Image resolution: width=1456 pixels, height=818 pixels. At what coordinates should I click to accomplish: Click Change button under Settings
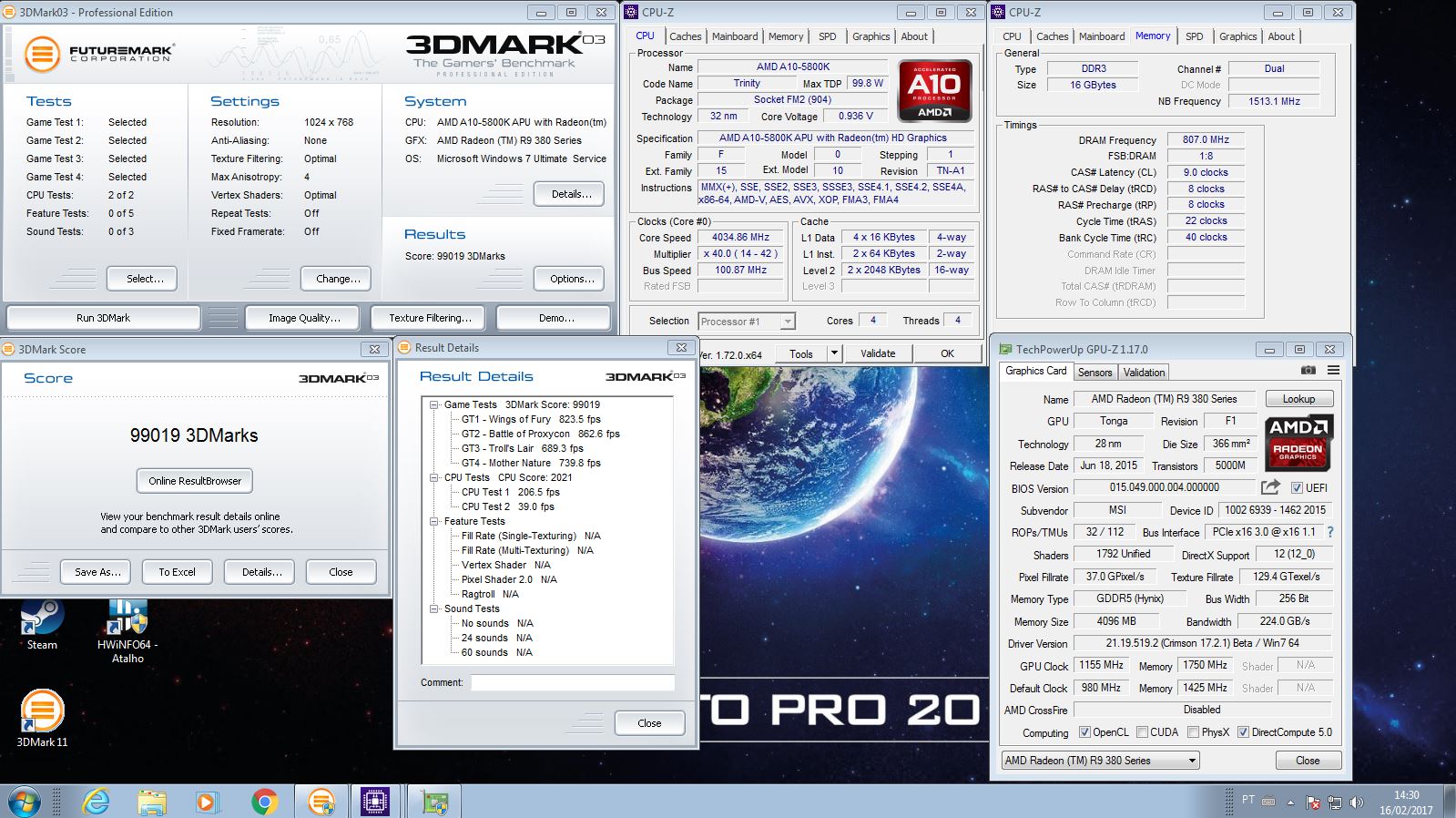pyautogui.click(x=338, y=279)
